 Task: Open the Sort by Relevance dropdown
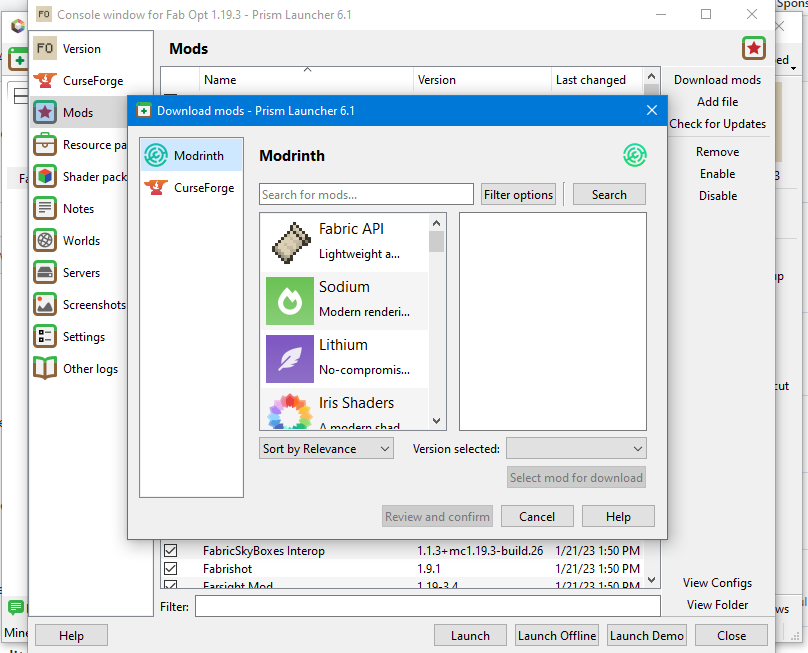click(326, 448)
